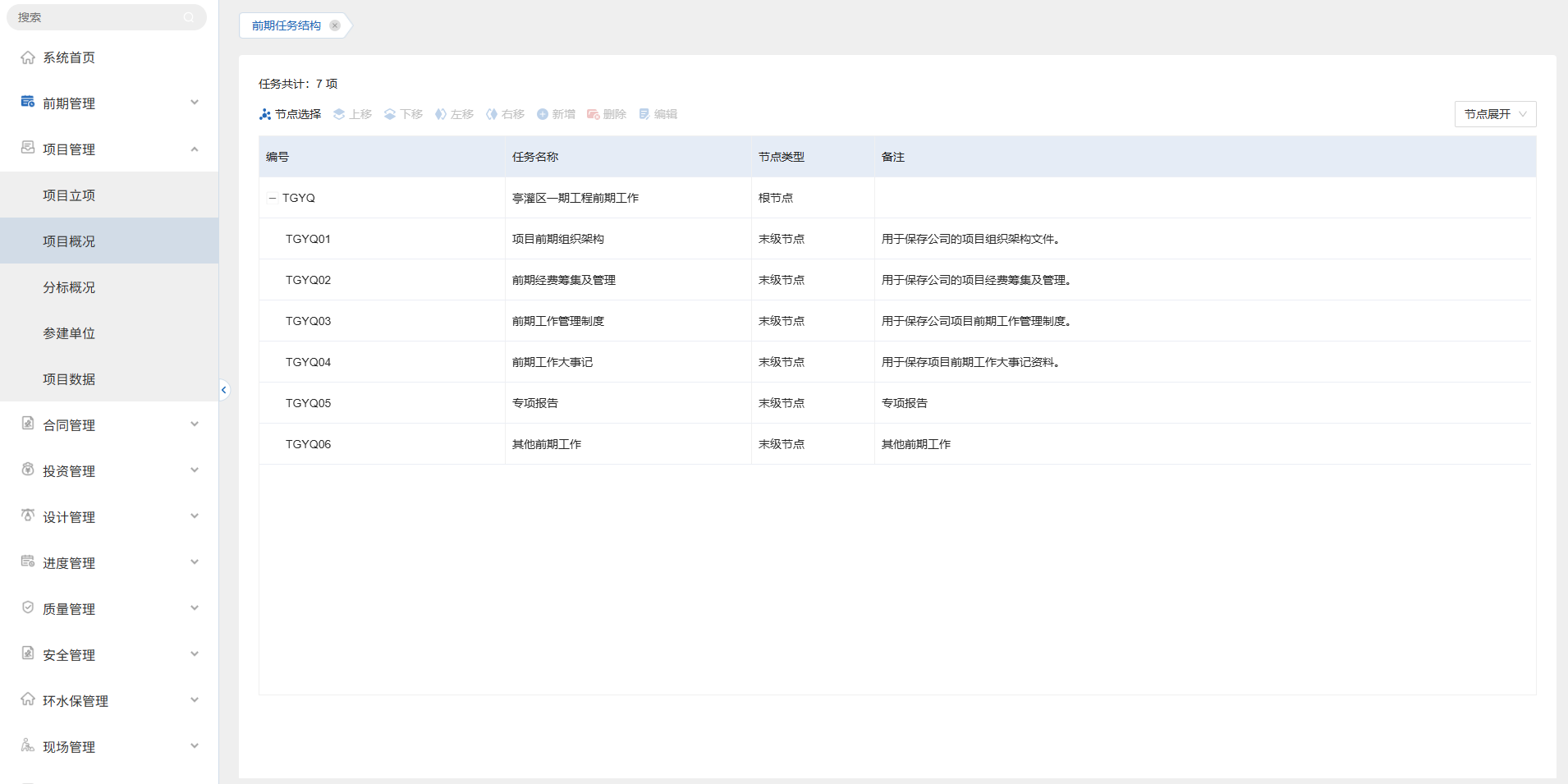This screenshot has width=1568, height=784.
Task: Click the 左移 move-left icon
Action: pos(441,114)
